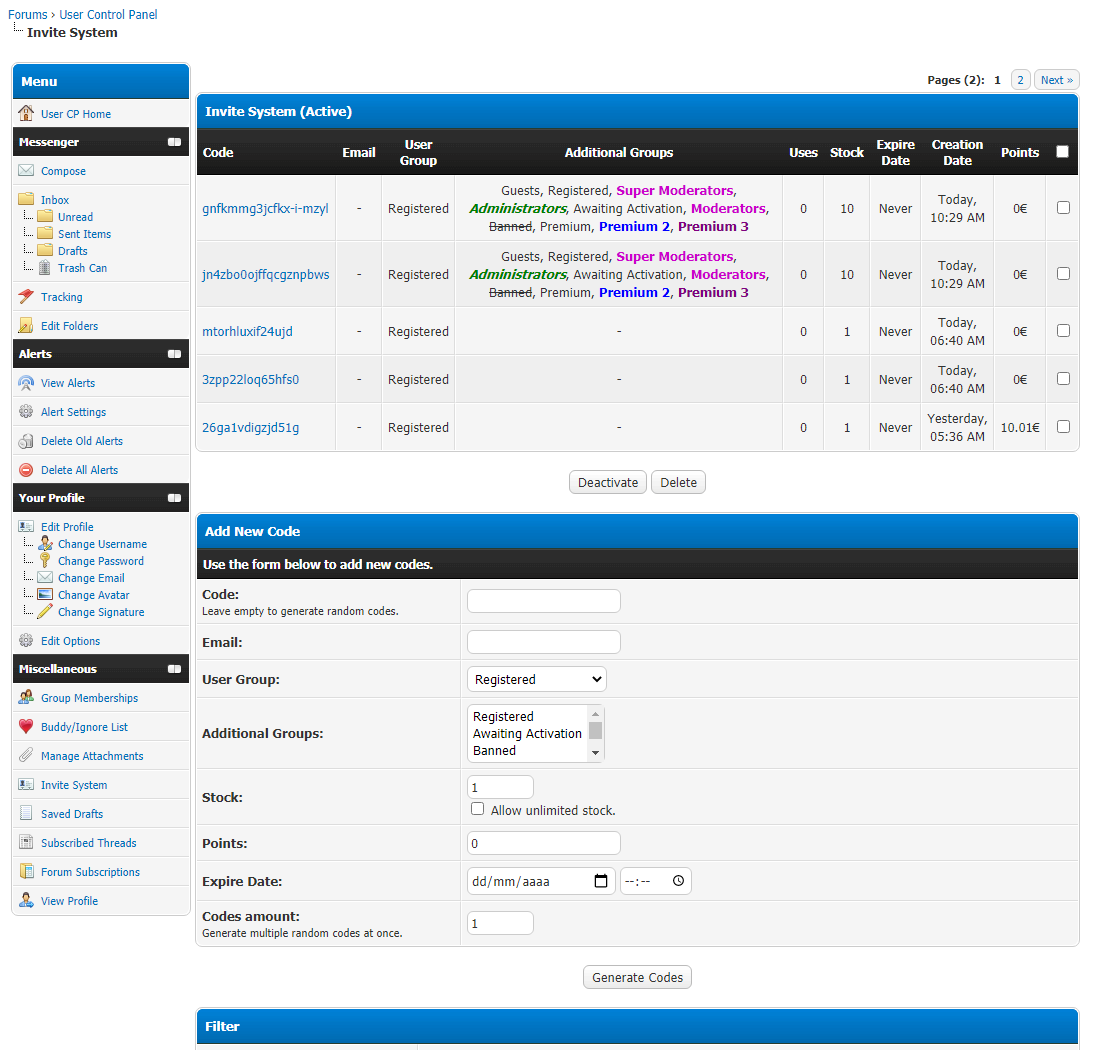The height and width of the screenshot is (1050, 1108).
Task: Click the User CP Home house icon
Action: (x=26, y=114)
